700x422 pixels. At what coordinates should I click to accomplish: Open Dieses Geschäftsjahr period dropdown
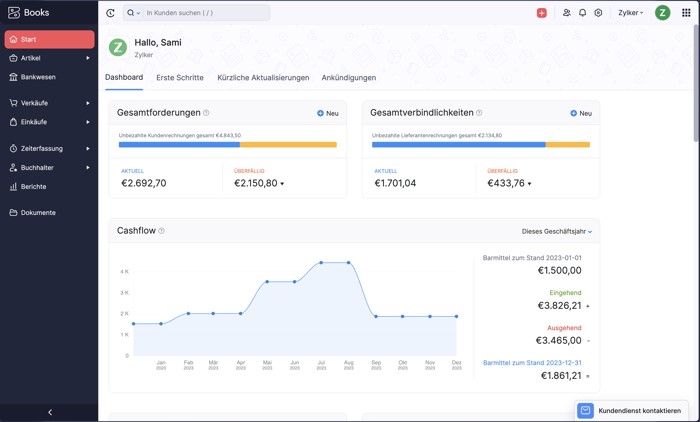click(557, 231)
